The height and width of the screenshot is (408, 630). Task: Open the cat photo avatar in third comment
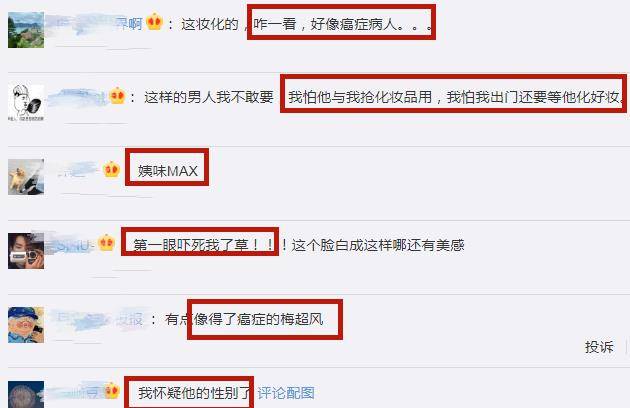(x=26, y=177)
